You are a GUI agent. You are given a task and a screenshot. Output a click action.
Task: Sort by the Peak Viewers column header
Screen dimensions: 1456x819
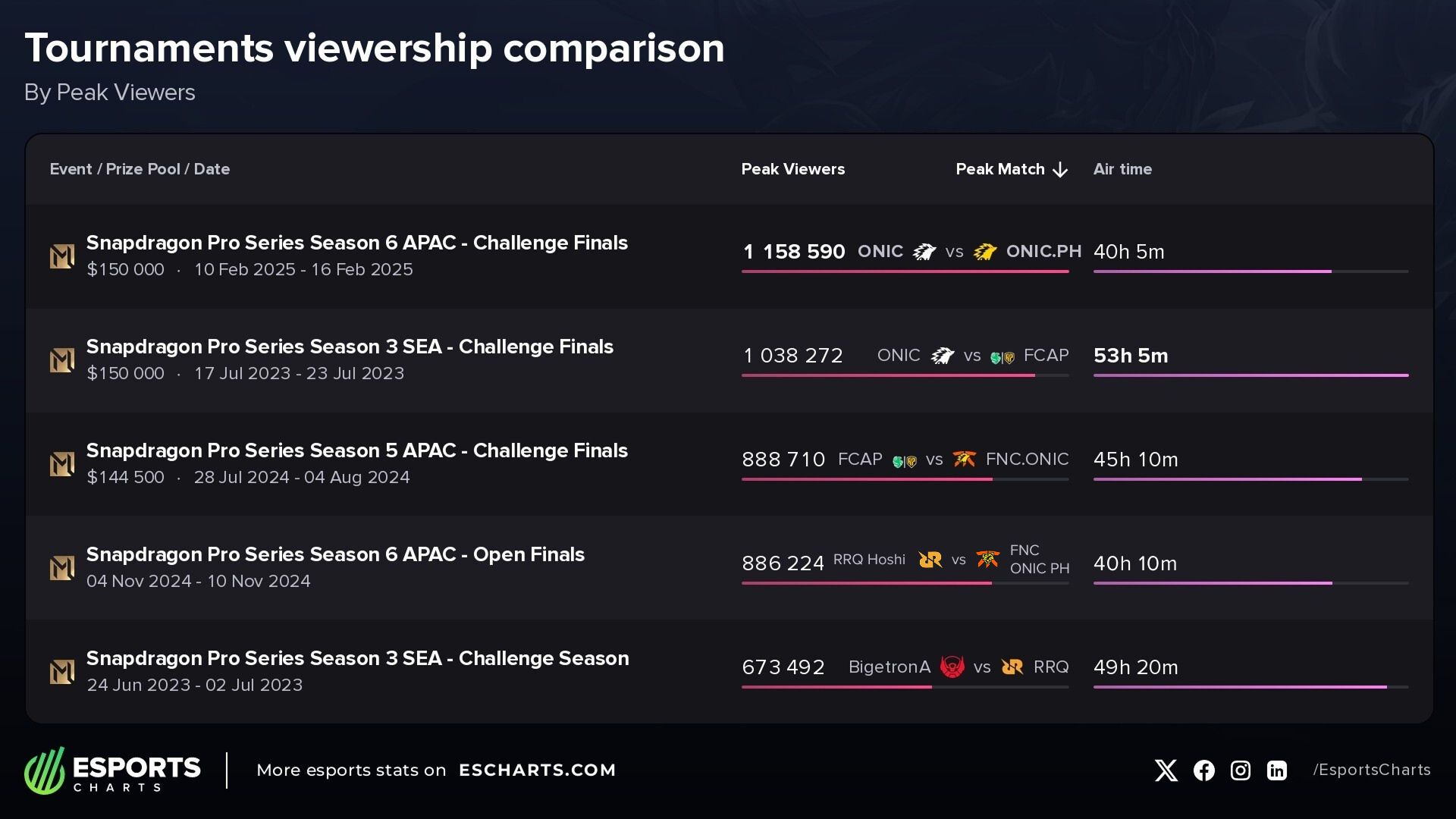point(792,169)
